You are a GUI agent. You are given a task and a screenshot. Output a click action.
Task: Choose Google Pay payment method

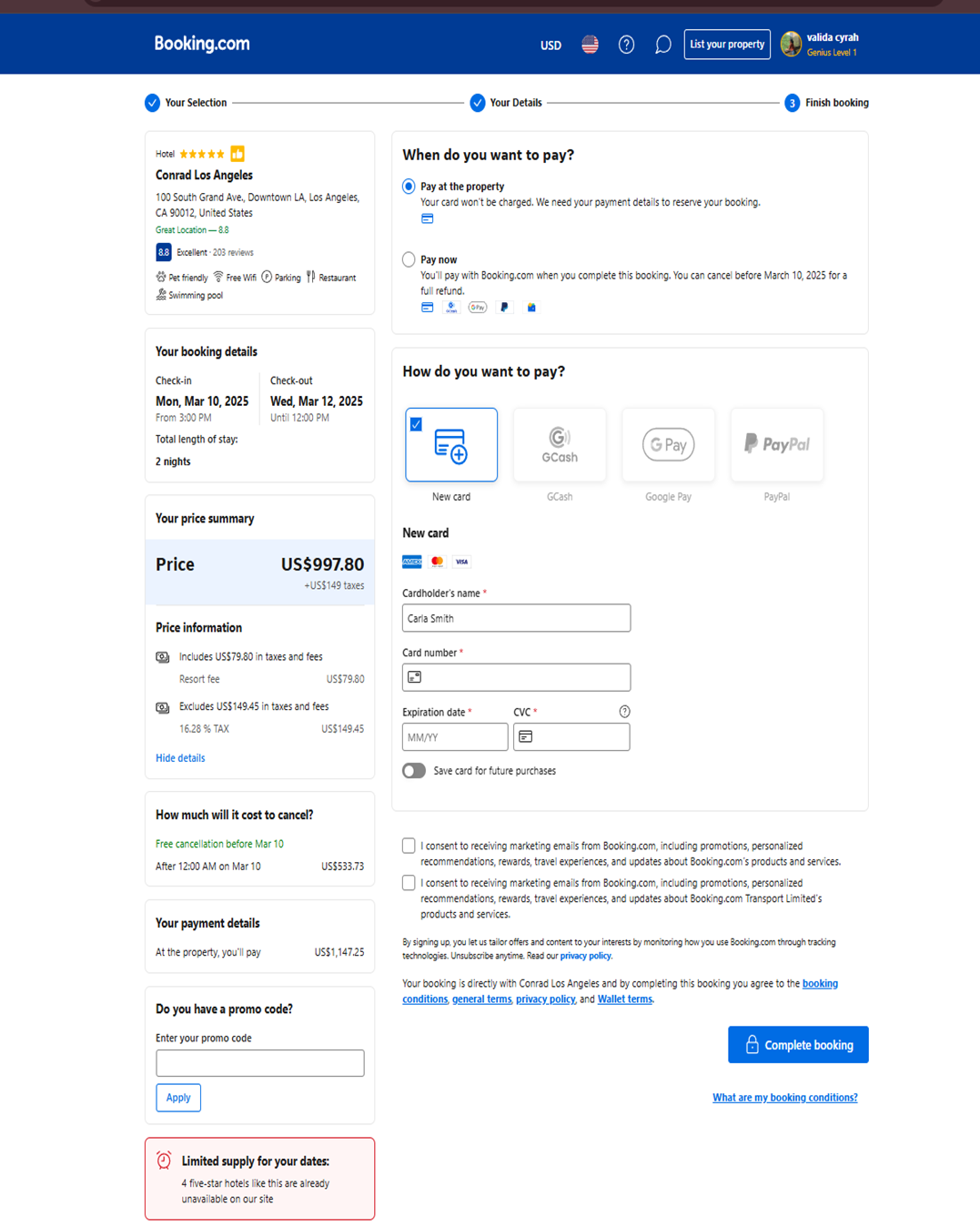[x=668, y=445]
